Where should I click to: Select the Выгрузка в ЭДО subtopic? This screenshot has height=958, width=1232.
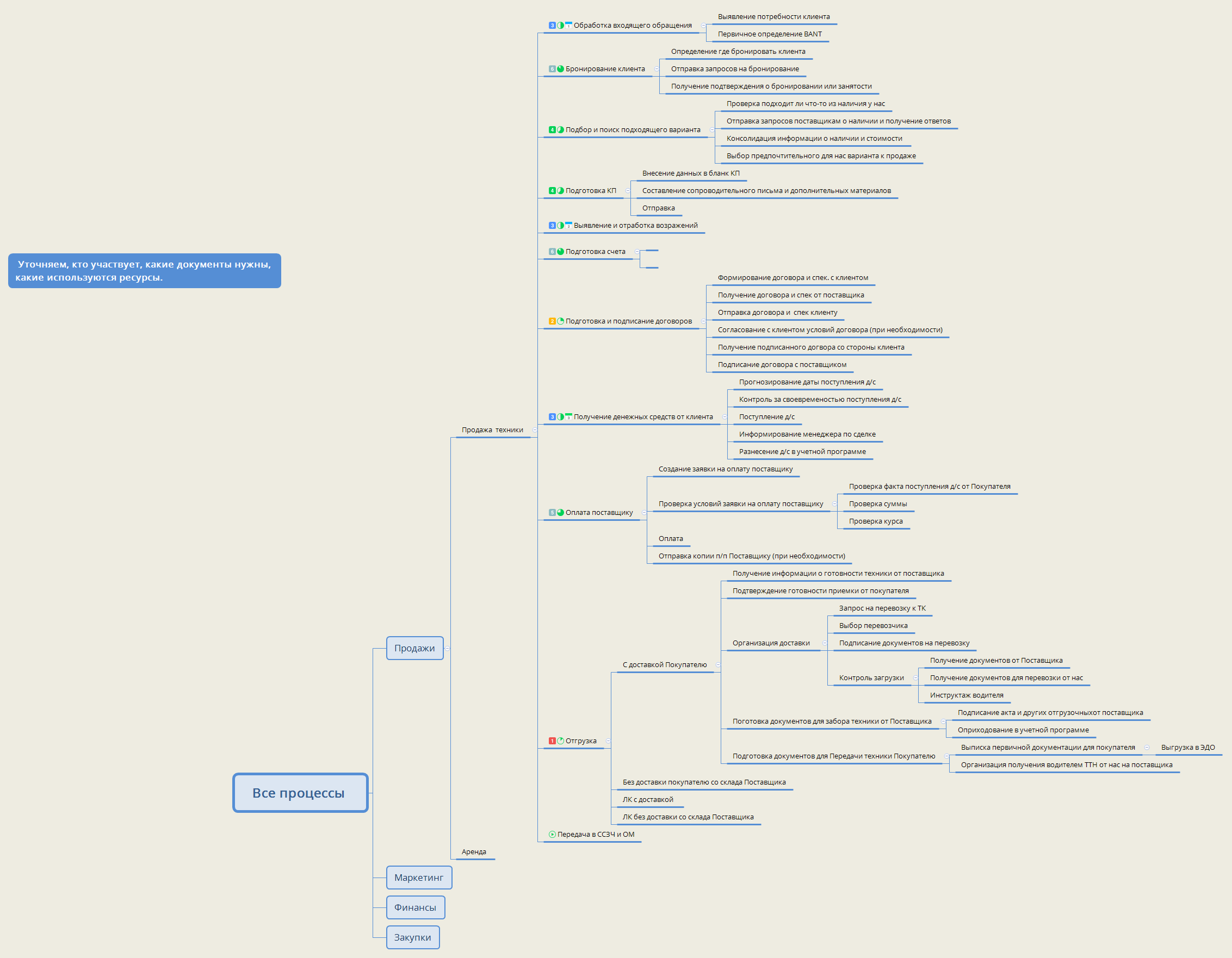point(1187,748)
